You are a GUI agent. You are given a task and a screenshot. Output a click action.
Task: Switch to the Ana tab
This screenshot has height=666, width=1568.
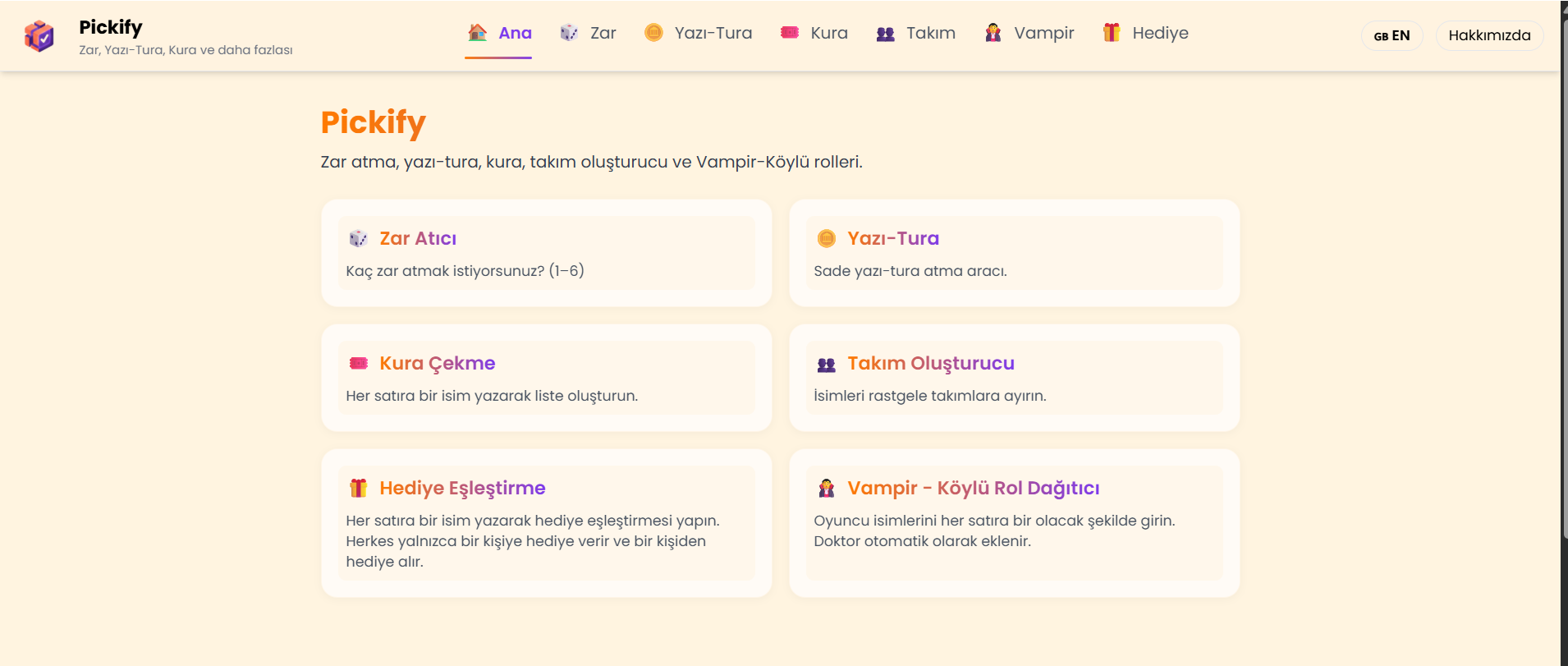point(498,34)
